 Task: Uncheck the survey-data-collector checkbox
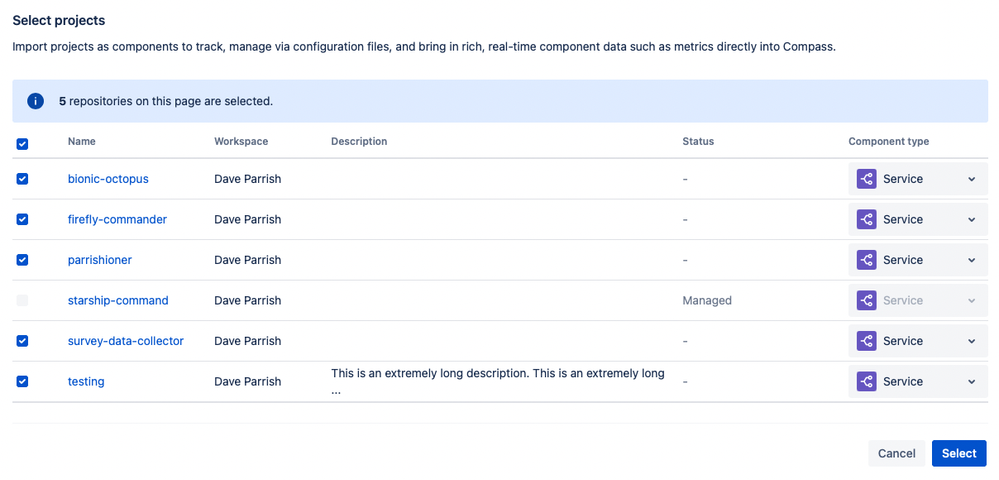[22, 341]
